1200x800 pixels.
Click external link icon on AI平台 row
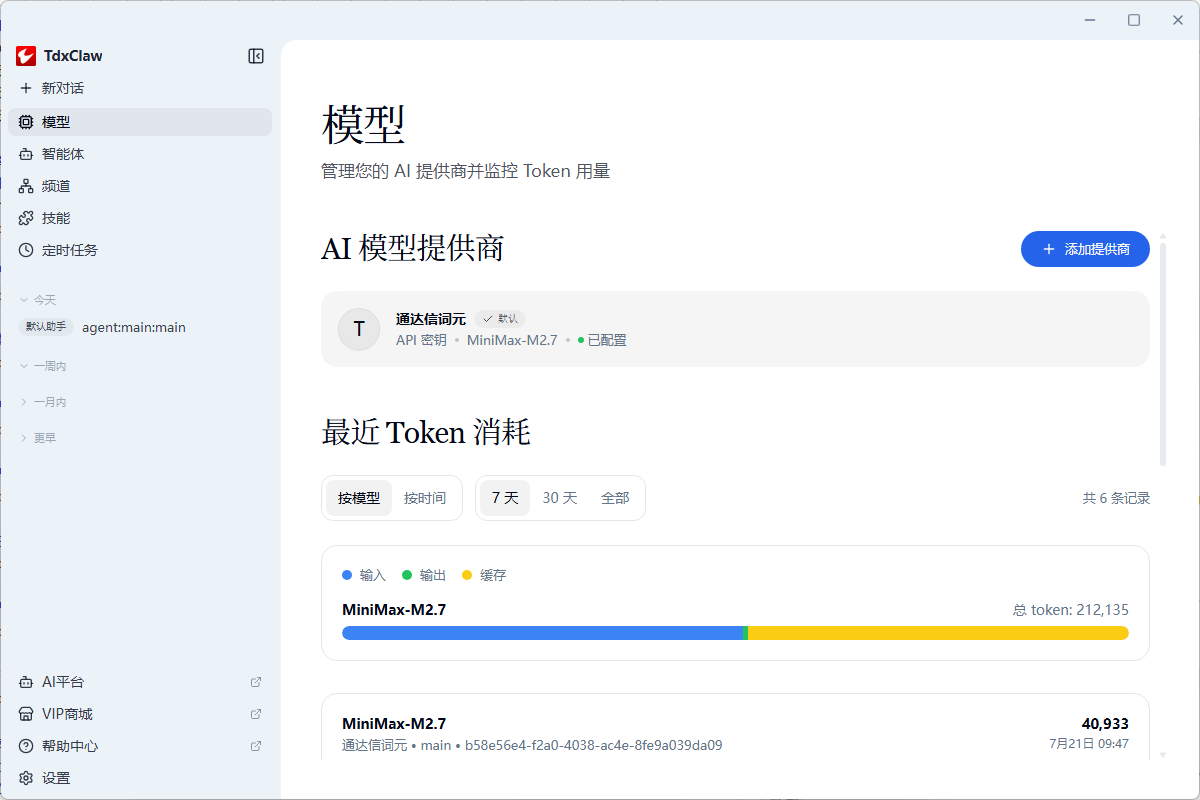[x=256, y=682]
